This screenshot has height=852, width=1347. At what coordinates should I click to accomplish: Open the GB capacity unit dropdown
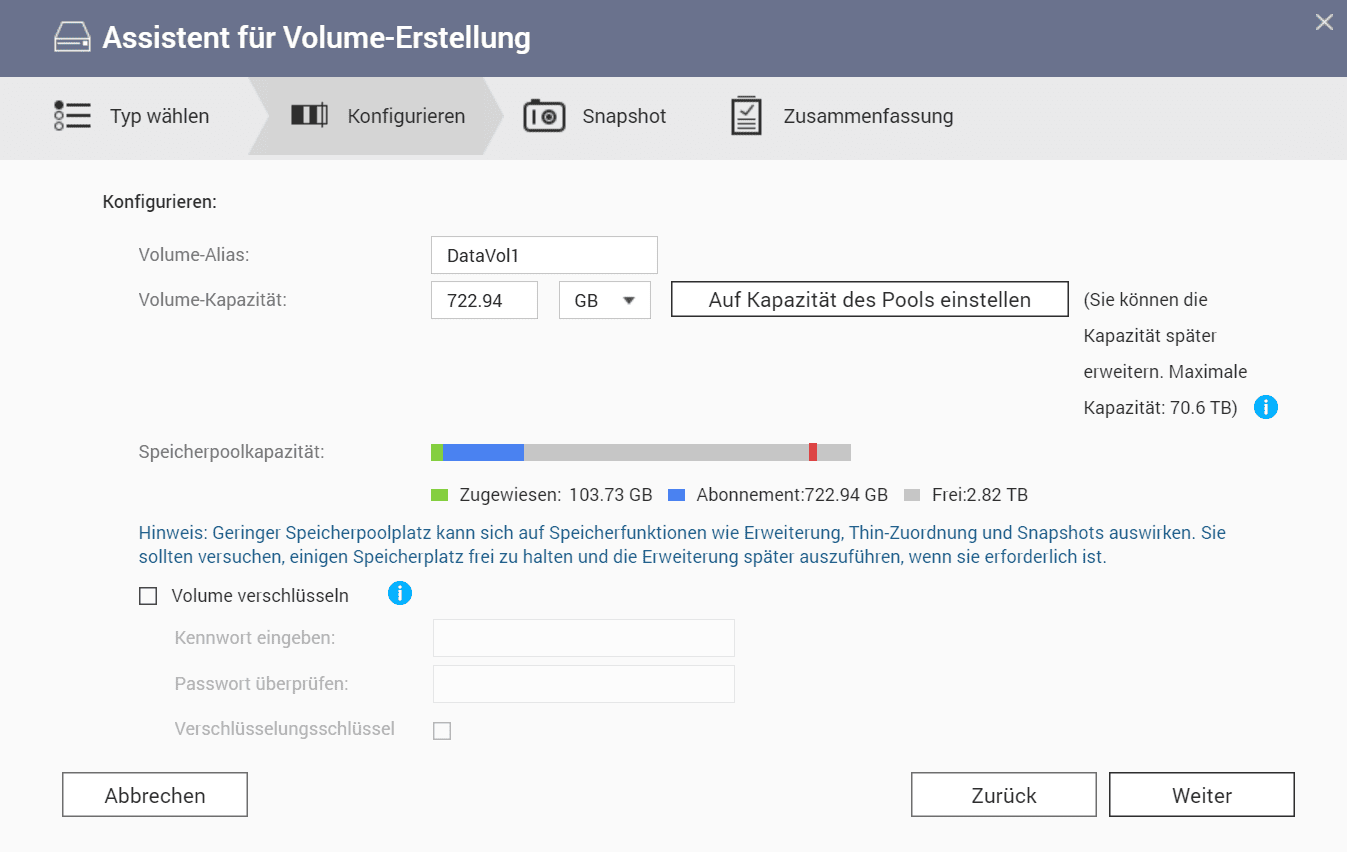coord(605,300)
